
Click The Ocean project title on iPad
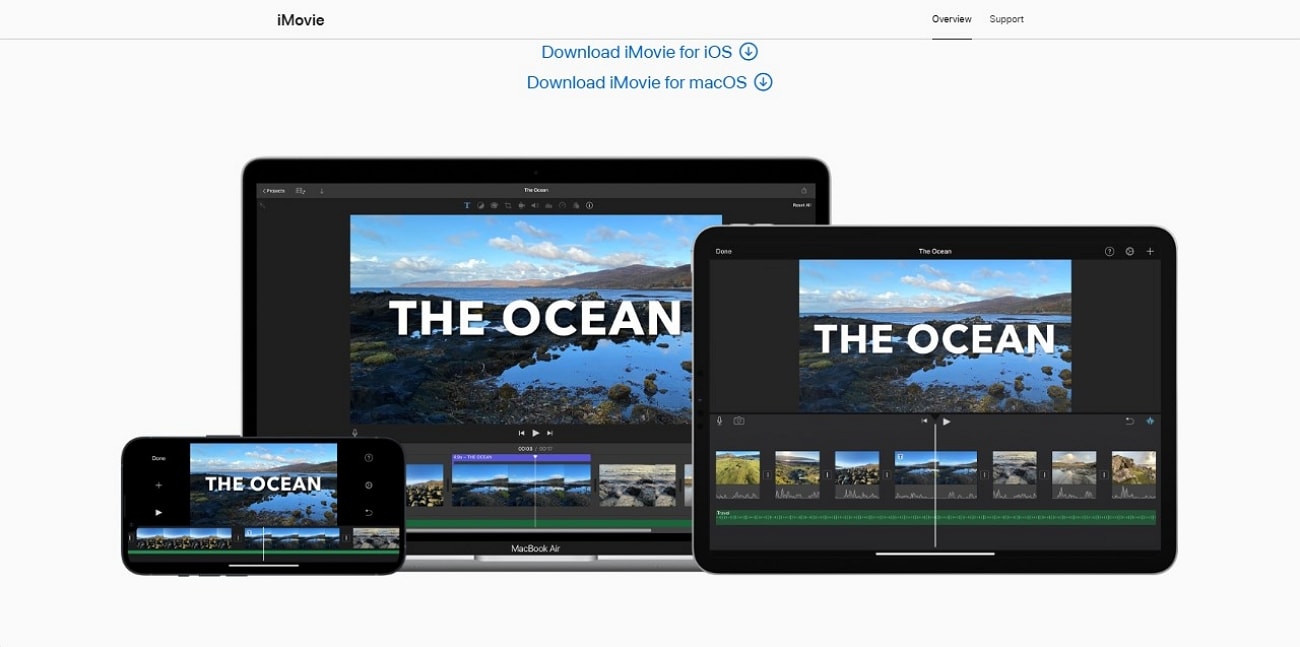coord(935,251)
